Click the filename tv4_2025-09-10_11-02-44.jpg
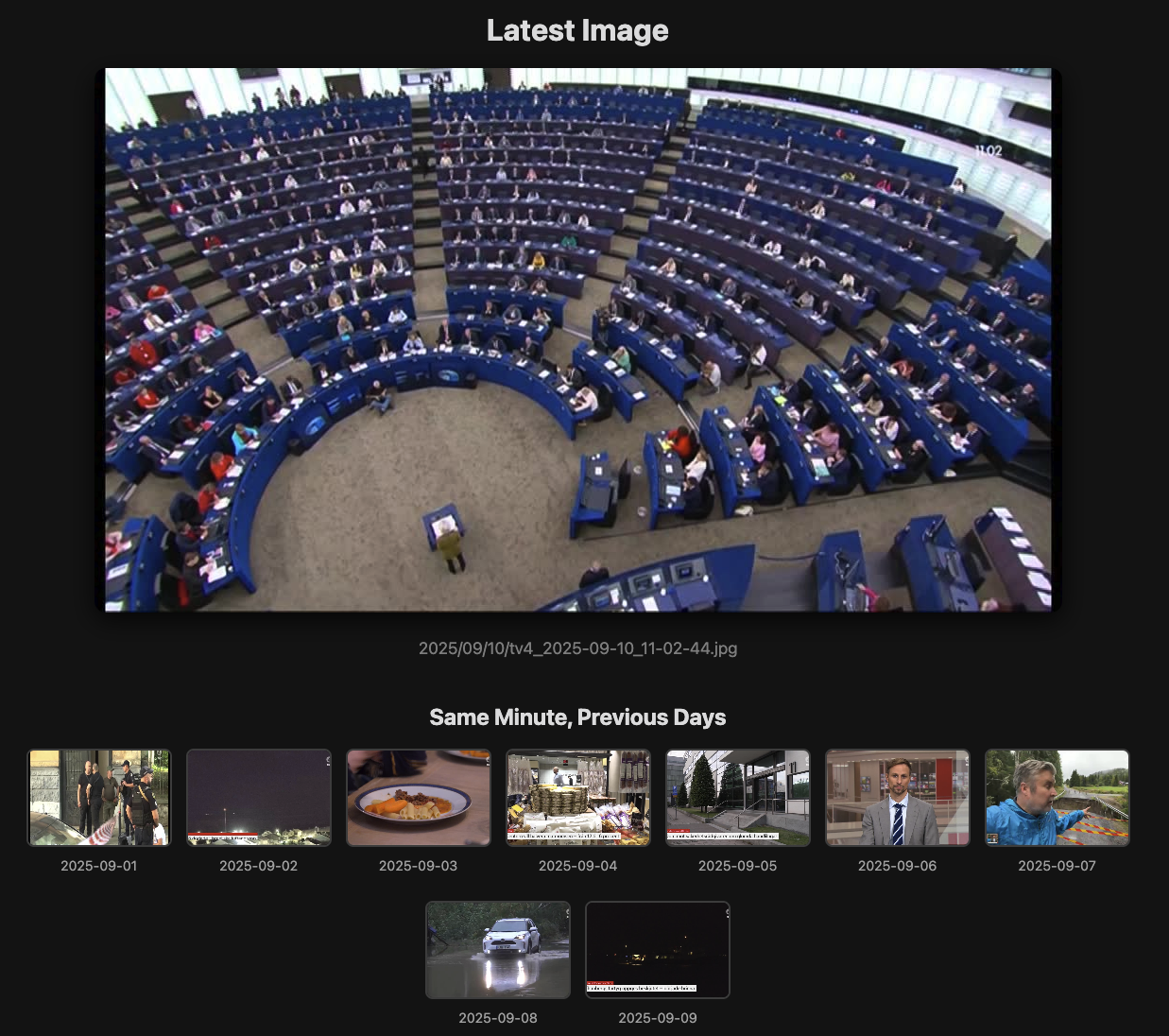 pyautogui.click(x=577, y=648)
